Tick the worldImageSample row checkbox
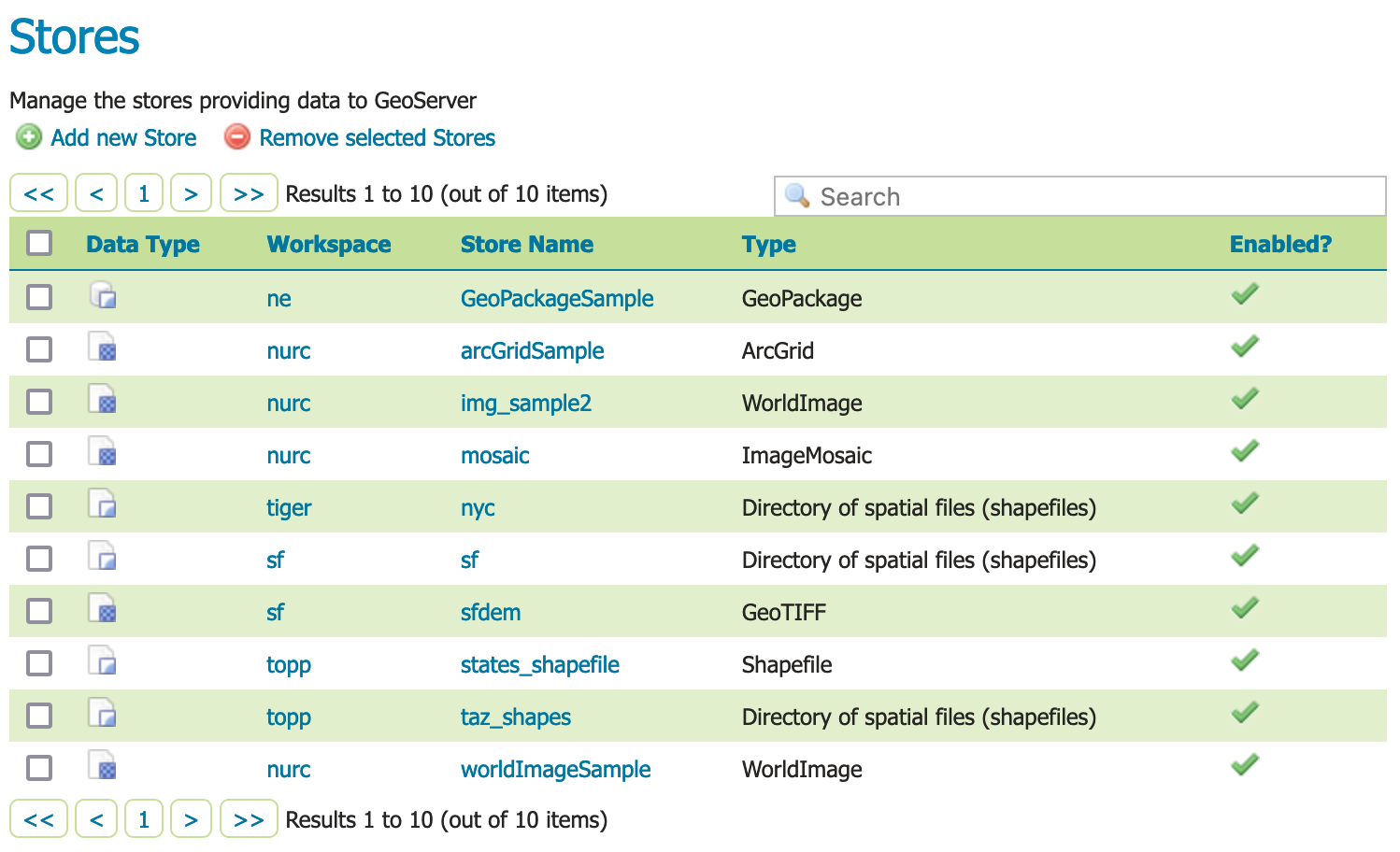 click(x=39, y=768)
